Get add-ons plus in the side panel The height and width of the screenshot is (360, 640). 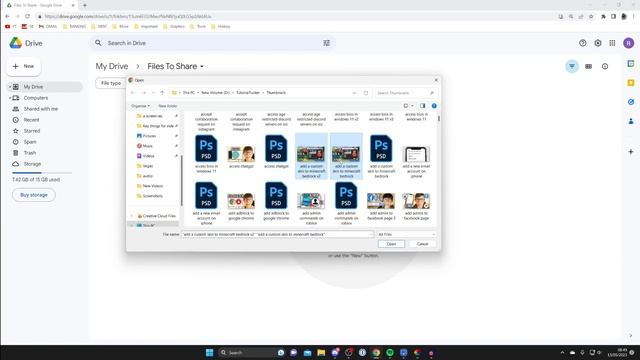(x=631, y=151)
